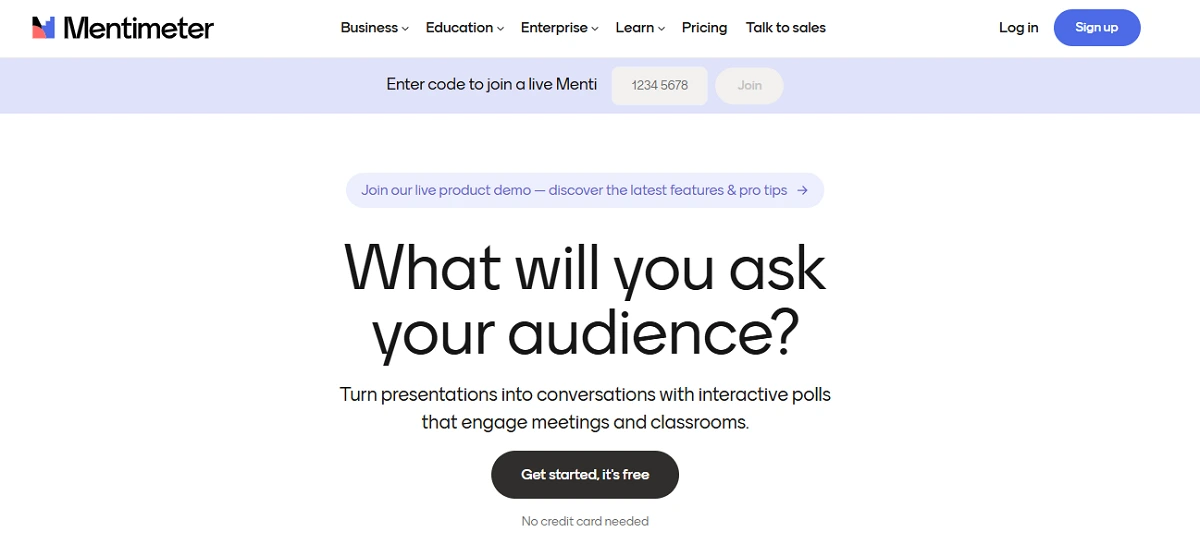Open the Learn dropdown menu
1200x556 pixels.
[640, 28]
